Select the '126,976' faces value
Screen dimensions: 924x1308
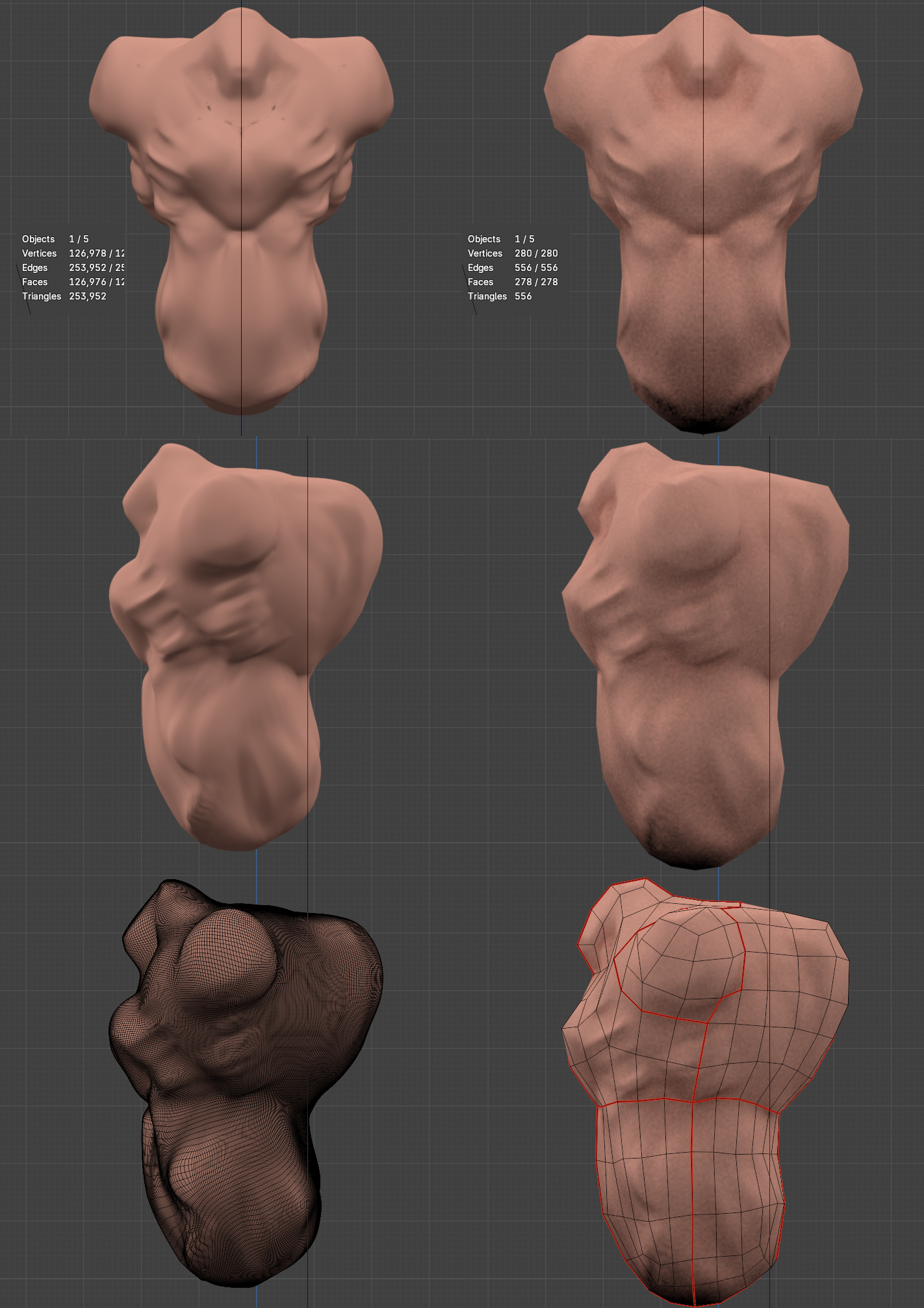(87, 282)
